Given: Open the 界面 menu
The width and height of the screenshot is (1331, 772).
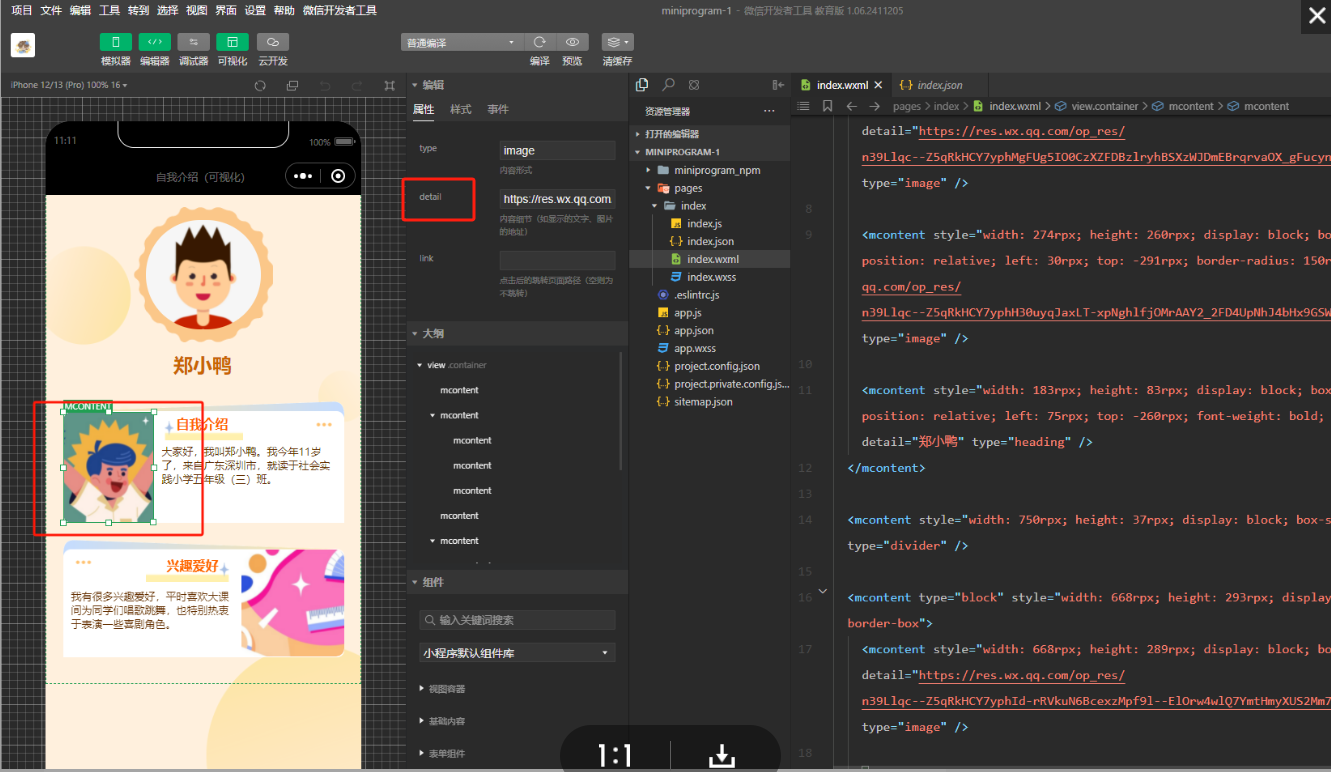Looking at the screenshot, I should [x=226, y=10].
